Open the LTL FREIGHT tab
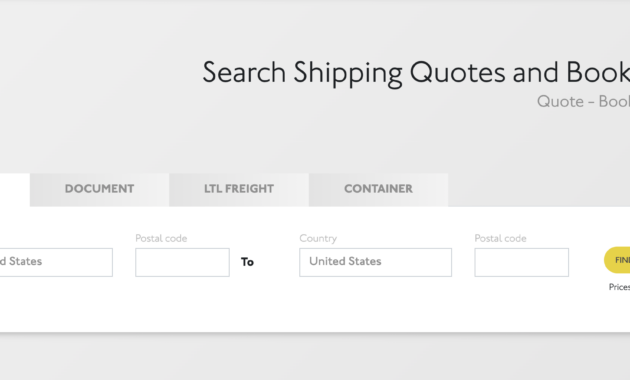Screen dimensions: 630x380 (239, 190)
